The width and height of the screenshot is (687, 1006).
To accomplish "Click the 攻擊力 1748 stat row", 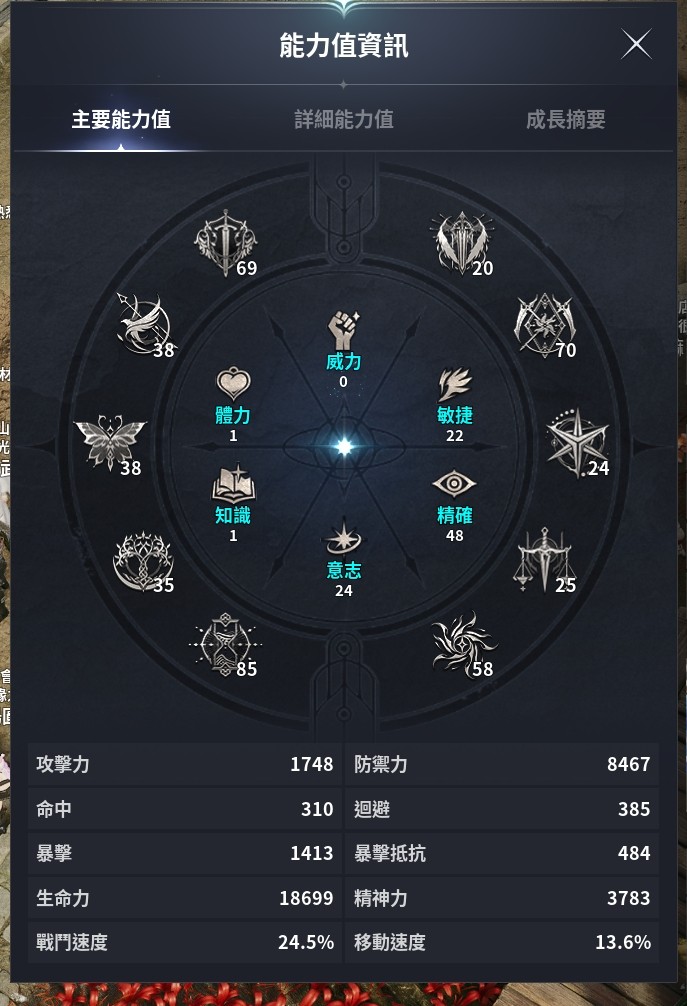I will tap(185, 764).
